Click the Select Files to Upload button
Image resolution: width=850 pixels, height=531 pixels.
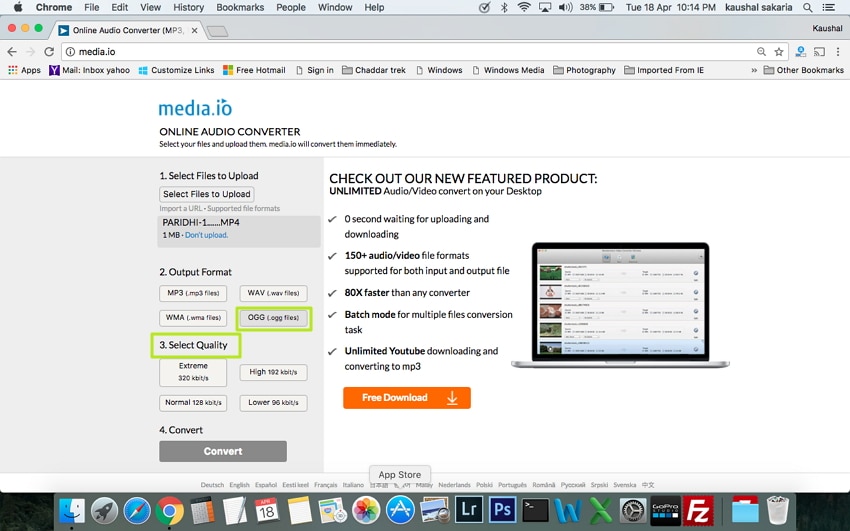click(x=207, y=194)
